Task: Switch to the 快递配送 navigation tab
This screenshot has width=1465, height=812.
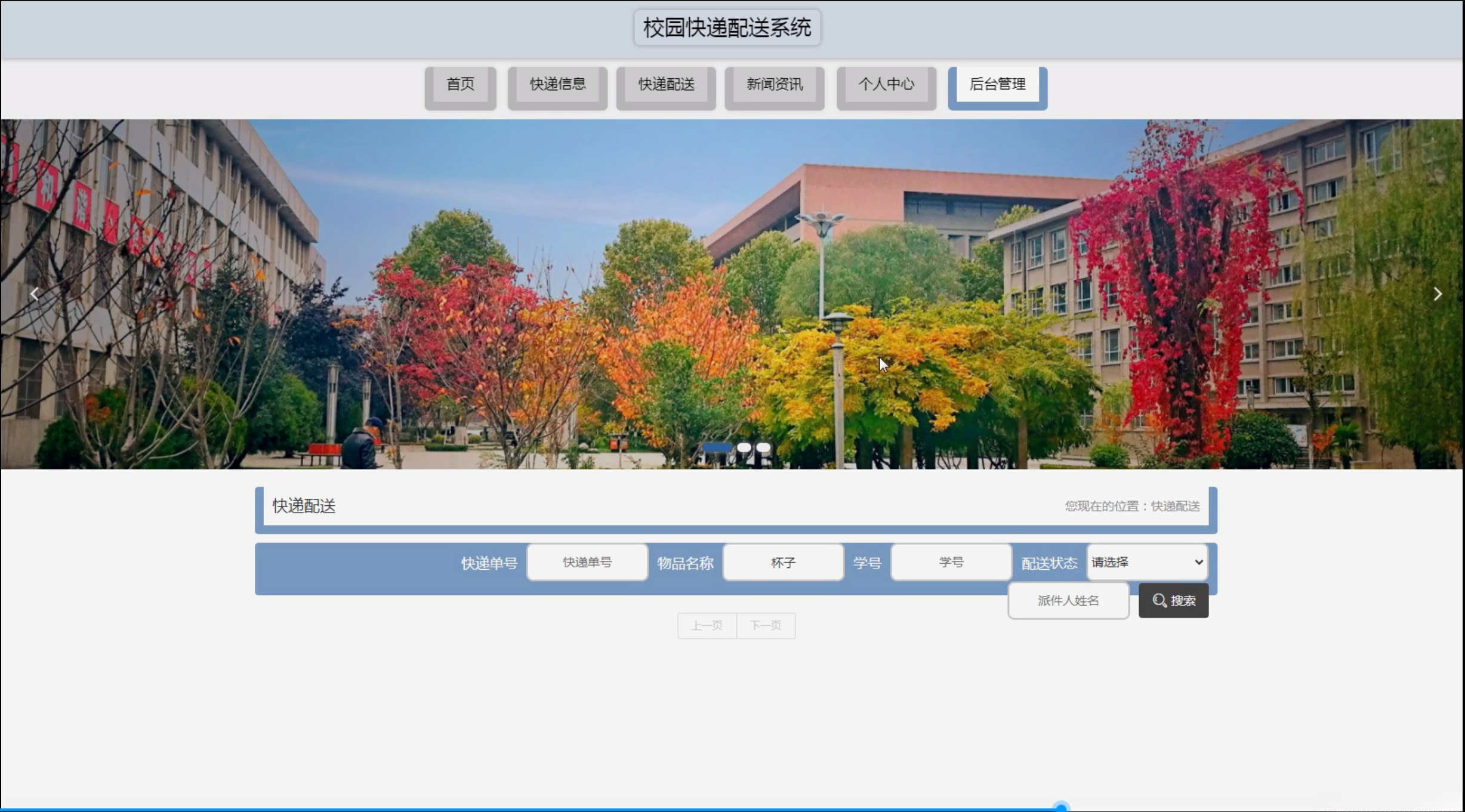Action: 666,84
